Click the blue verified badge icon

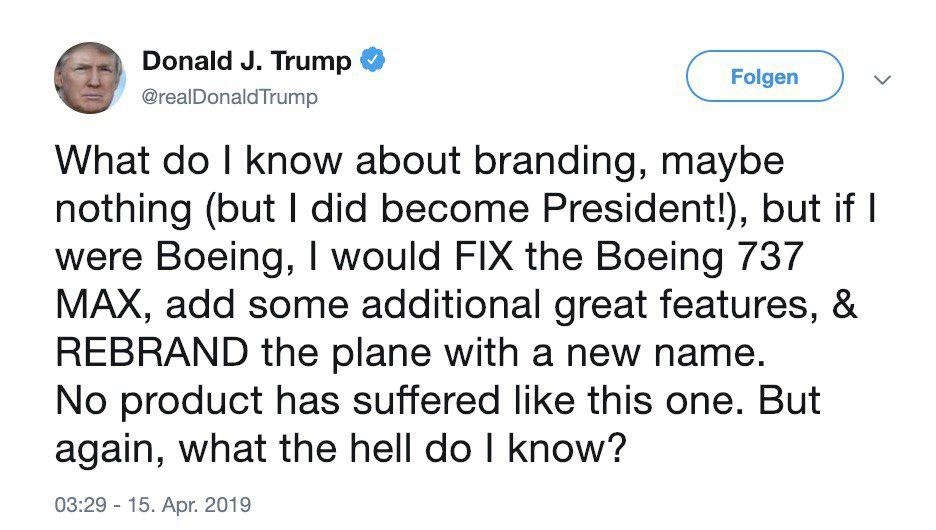(374, 61)
